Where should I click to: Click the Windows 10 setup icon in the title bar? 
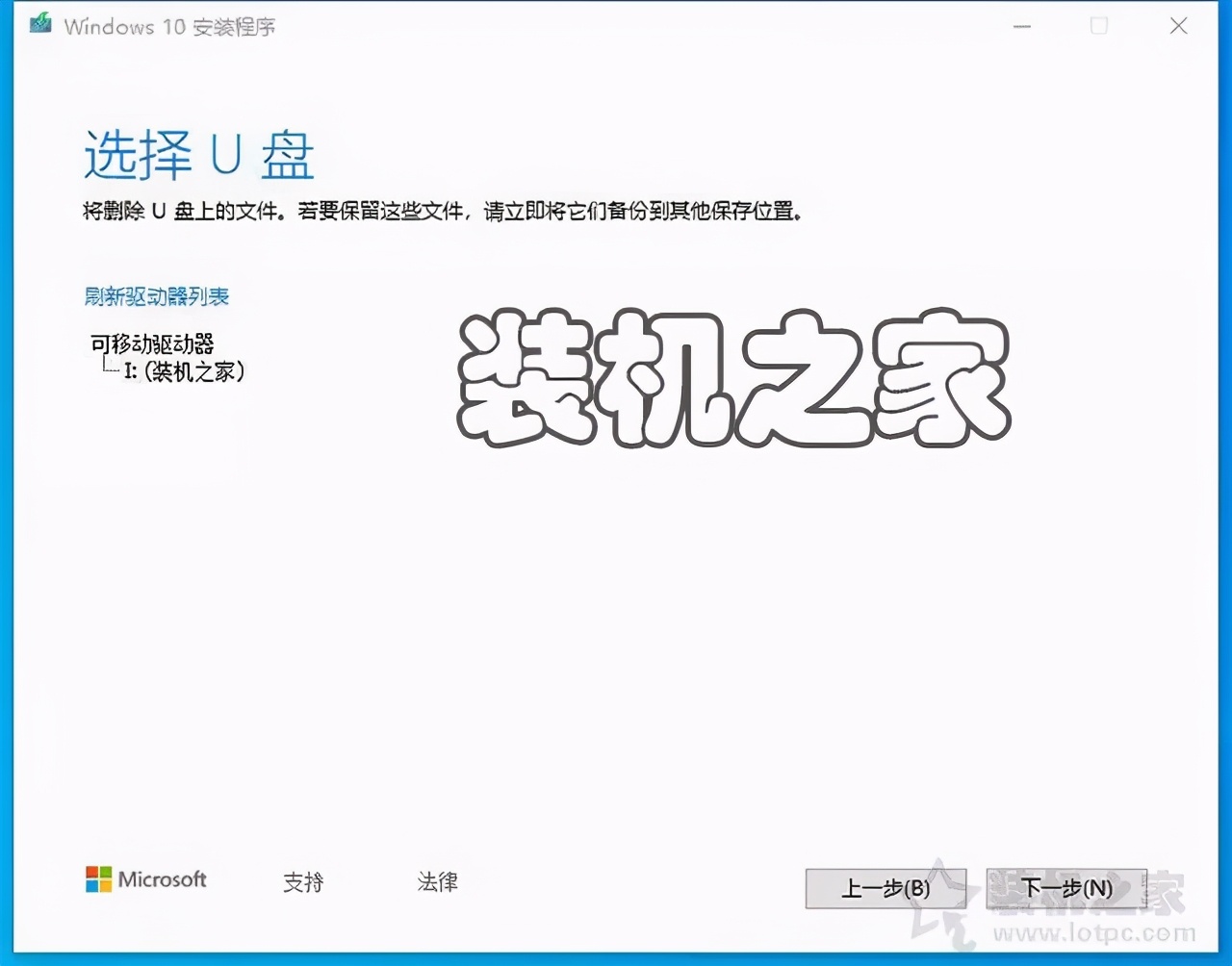click(x=38, y=26)
